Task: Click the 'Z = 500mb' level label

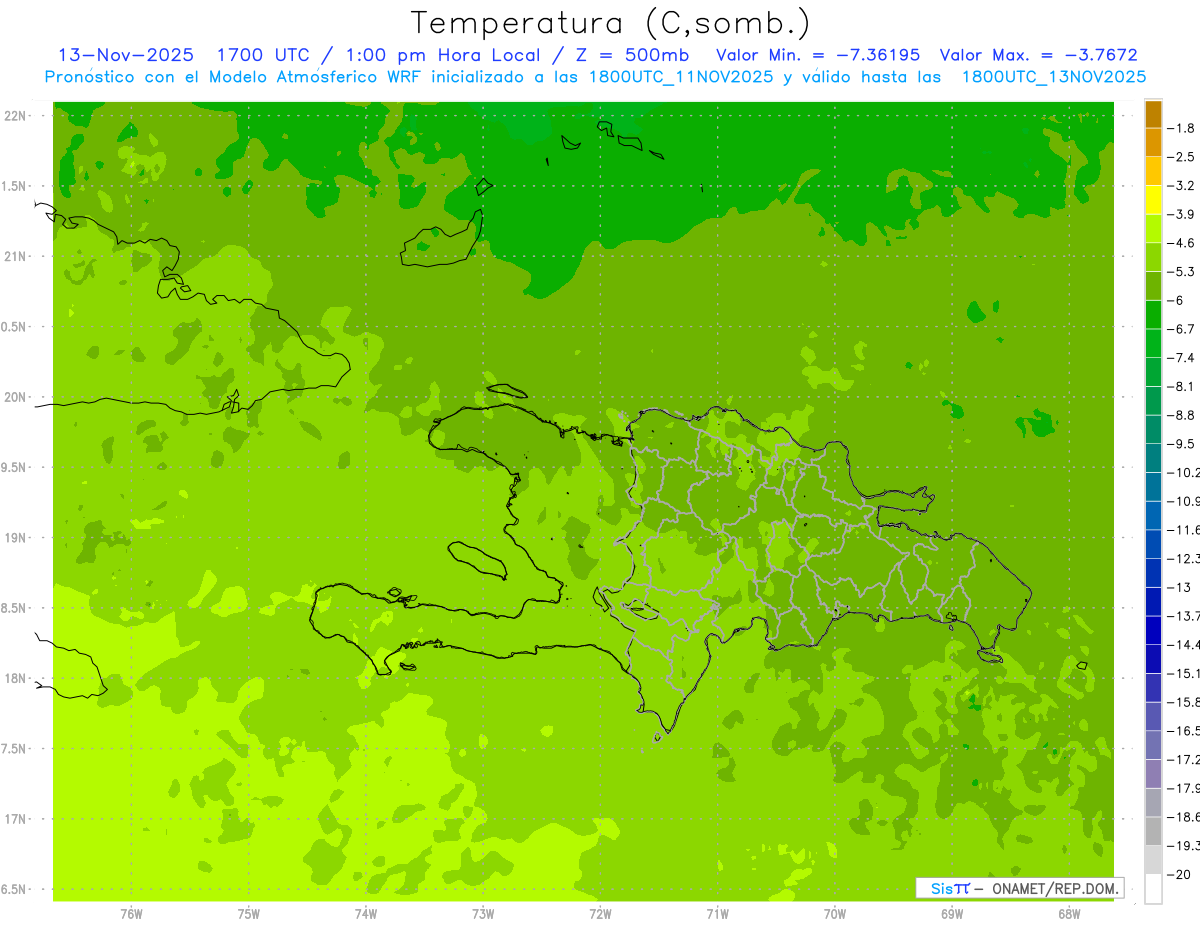Action: click(631, 55)
